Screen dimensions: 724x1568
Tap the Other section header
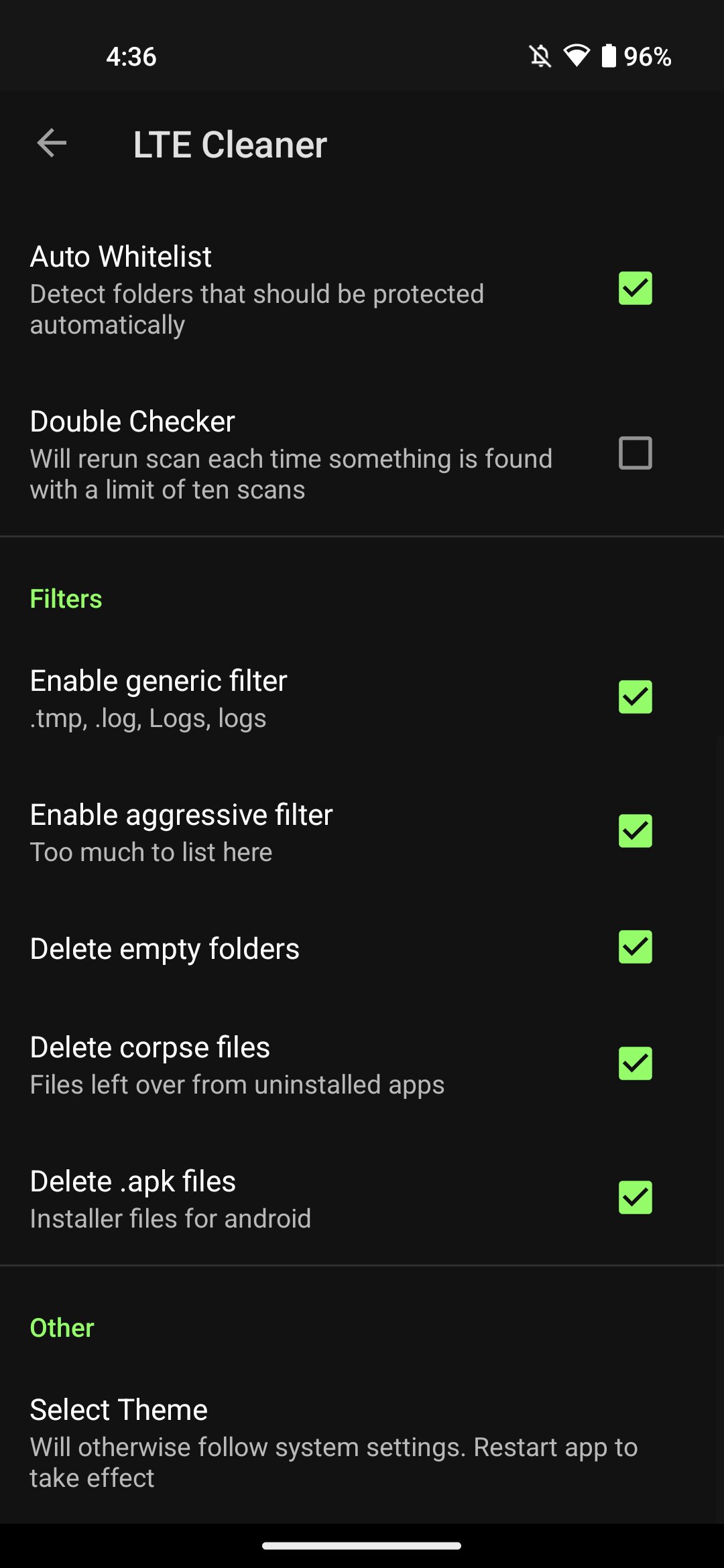click(x=62, y=1327)
